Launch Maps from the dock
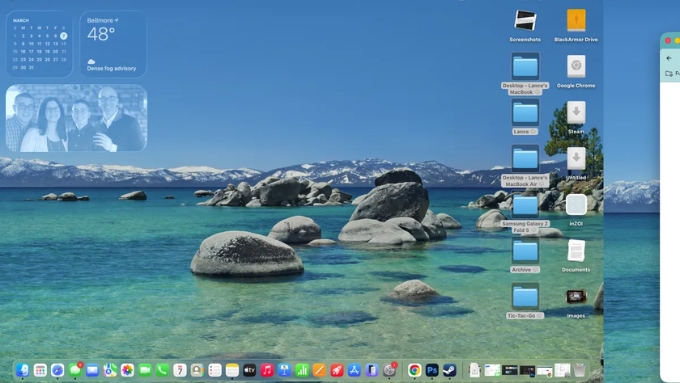680x383 pixels. 110,370
